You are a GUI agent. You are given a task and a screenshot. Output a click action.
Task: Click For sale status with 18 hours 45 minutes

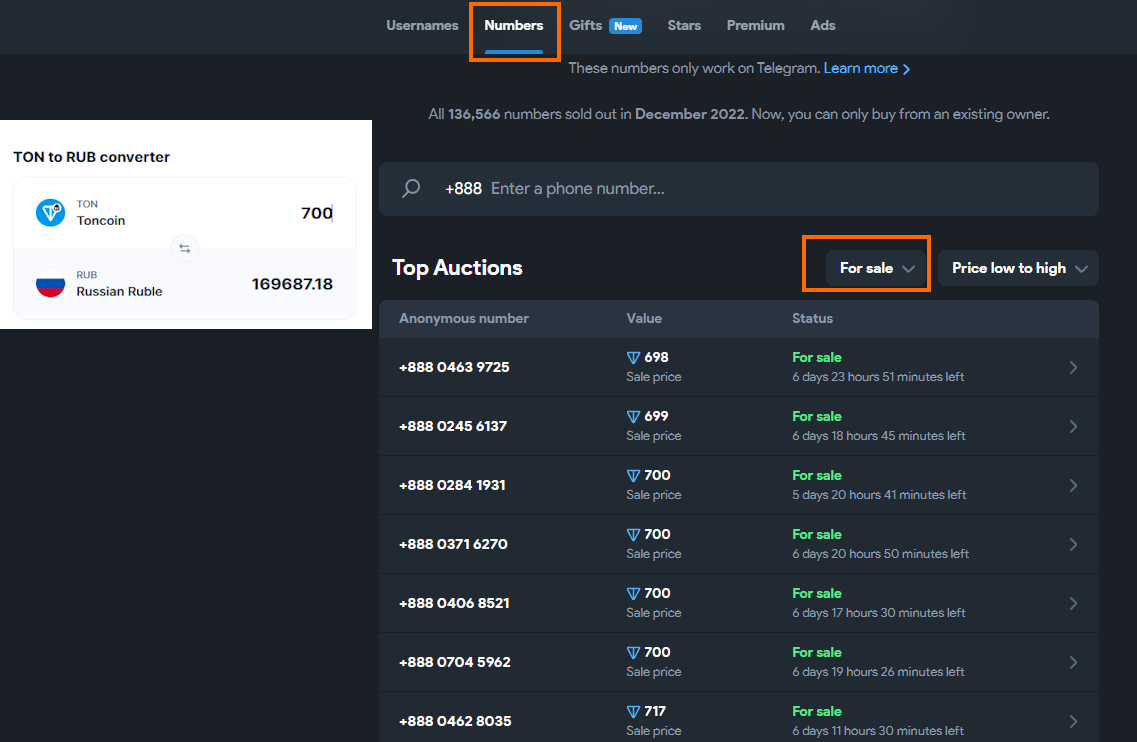879,426
